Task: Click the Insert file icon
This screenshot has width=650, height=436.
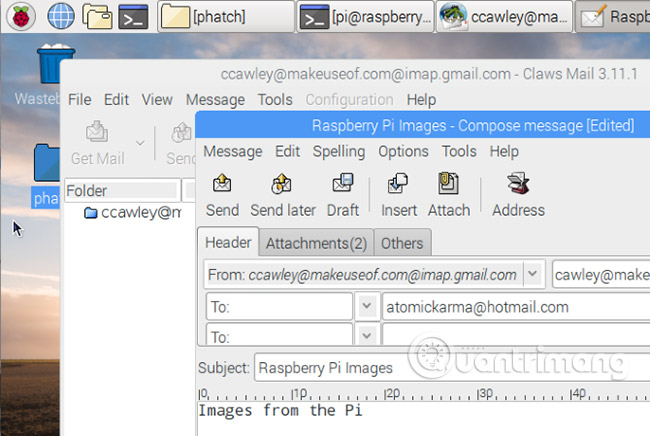Action: [x=399, y=195]
